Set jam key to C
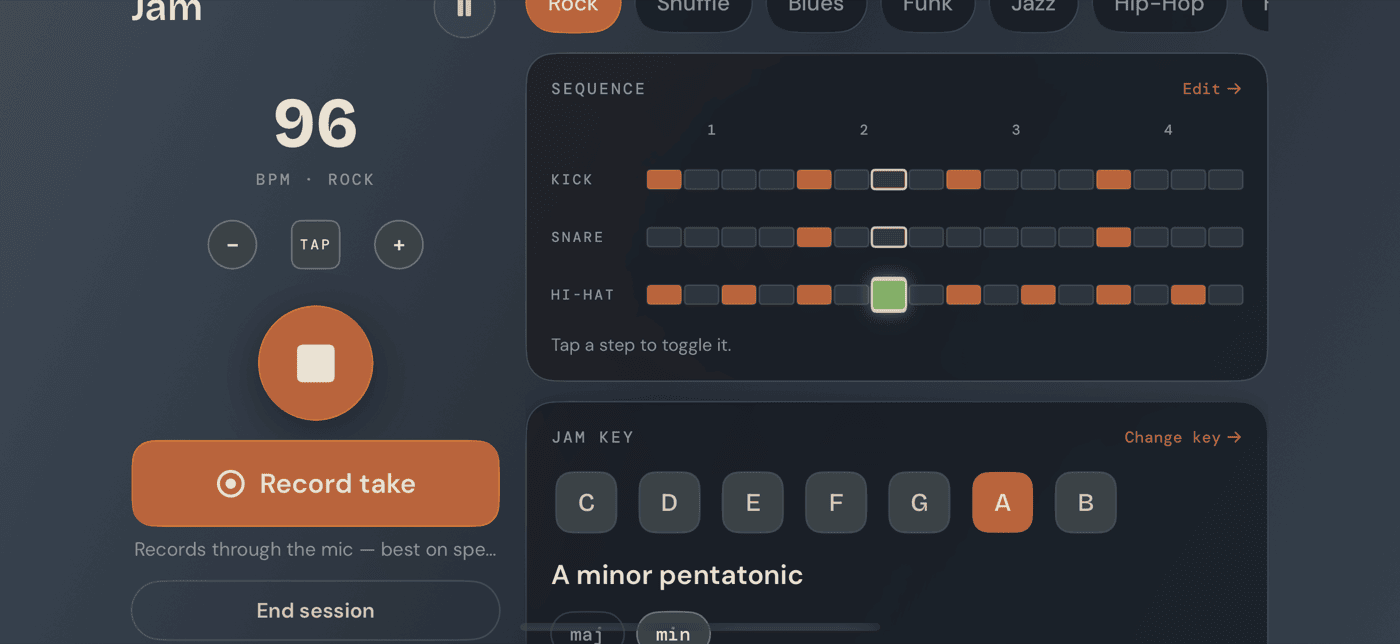The height and width of the screenshot is (644, 1400). click(586, 502)
